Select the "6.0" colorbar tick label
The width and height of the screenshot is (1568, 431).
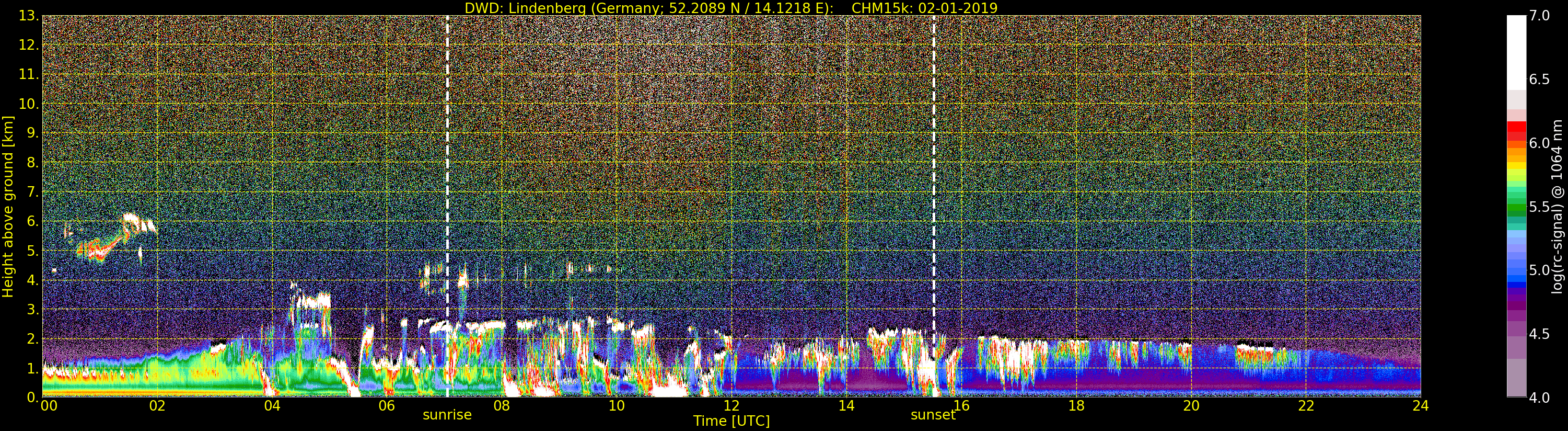1540,143
